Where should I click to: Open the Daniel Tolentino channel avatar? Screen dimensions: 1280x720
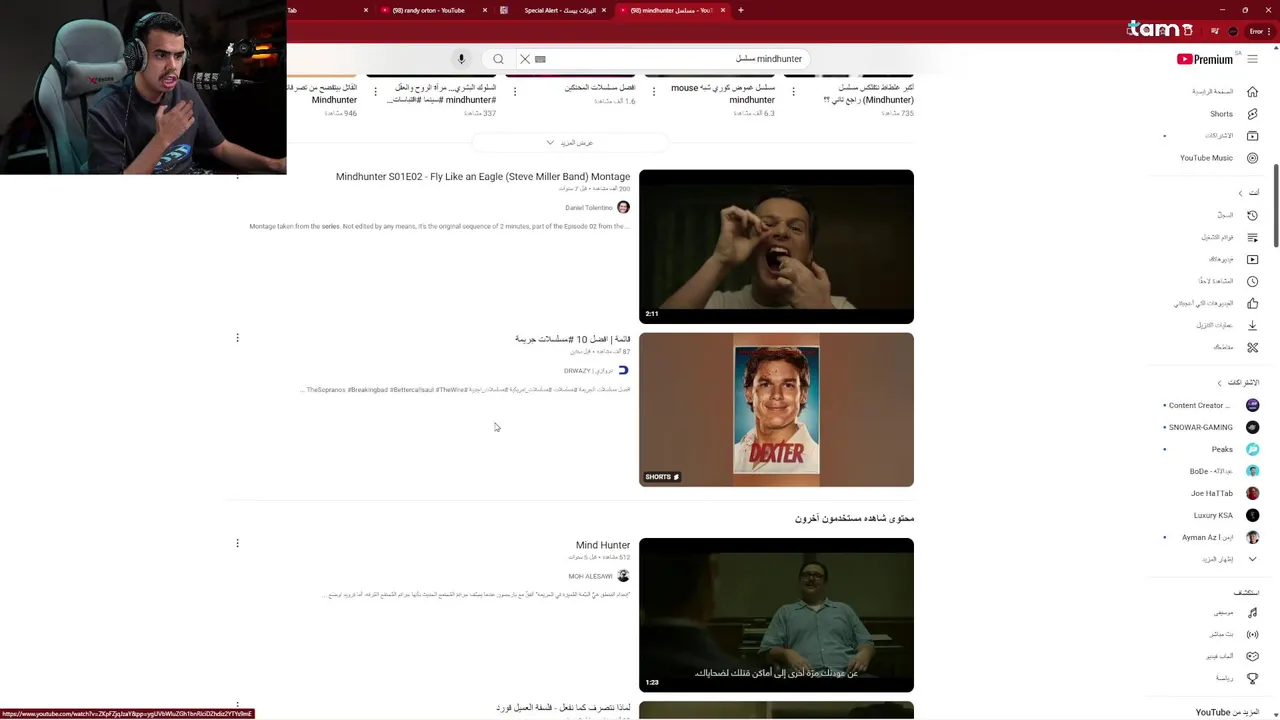point(623,207)
